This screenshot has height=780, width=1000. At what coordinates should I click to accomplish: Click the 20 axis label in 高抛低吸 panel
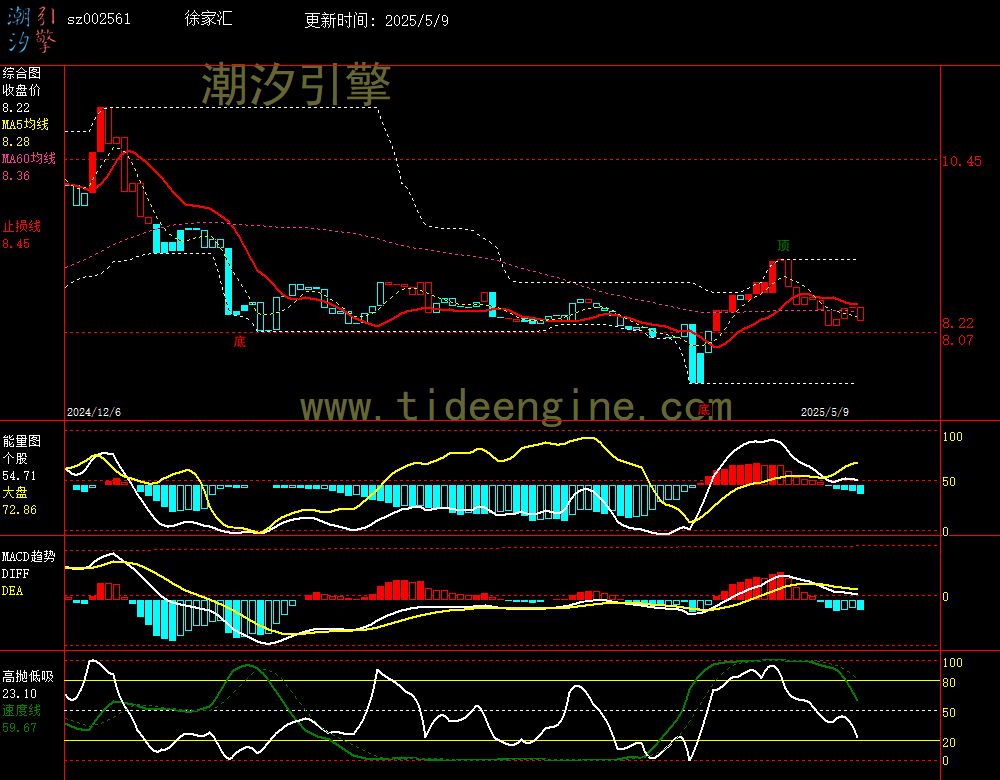(x=949, y=743)
